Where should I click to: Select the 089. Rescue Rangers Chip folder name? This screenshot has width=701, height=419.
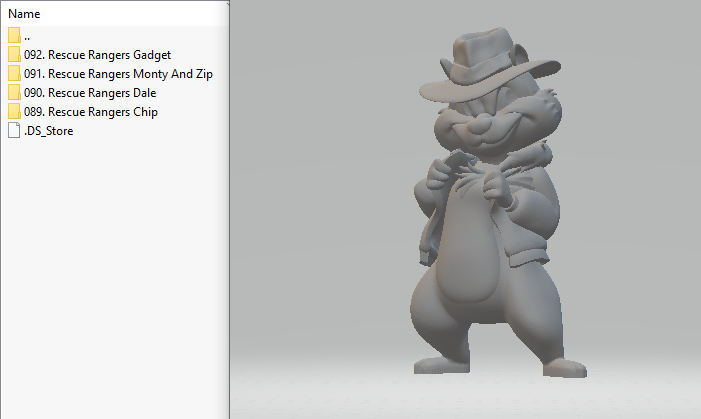(90, 112)
